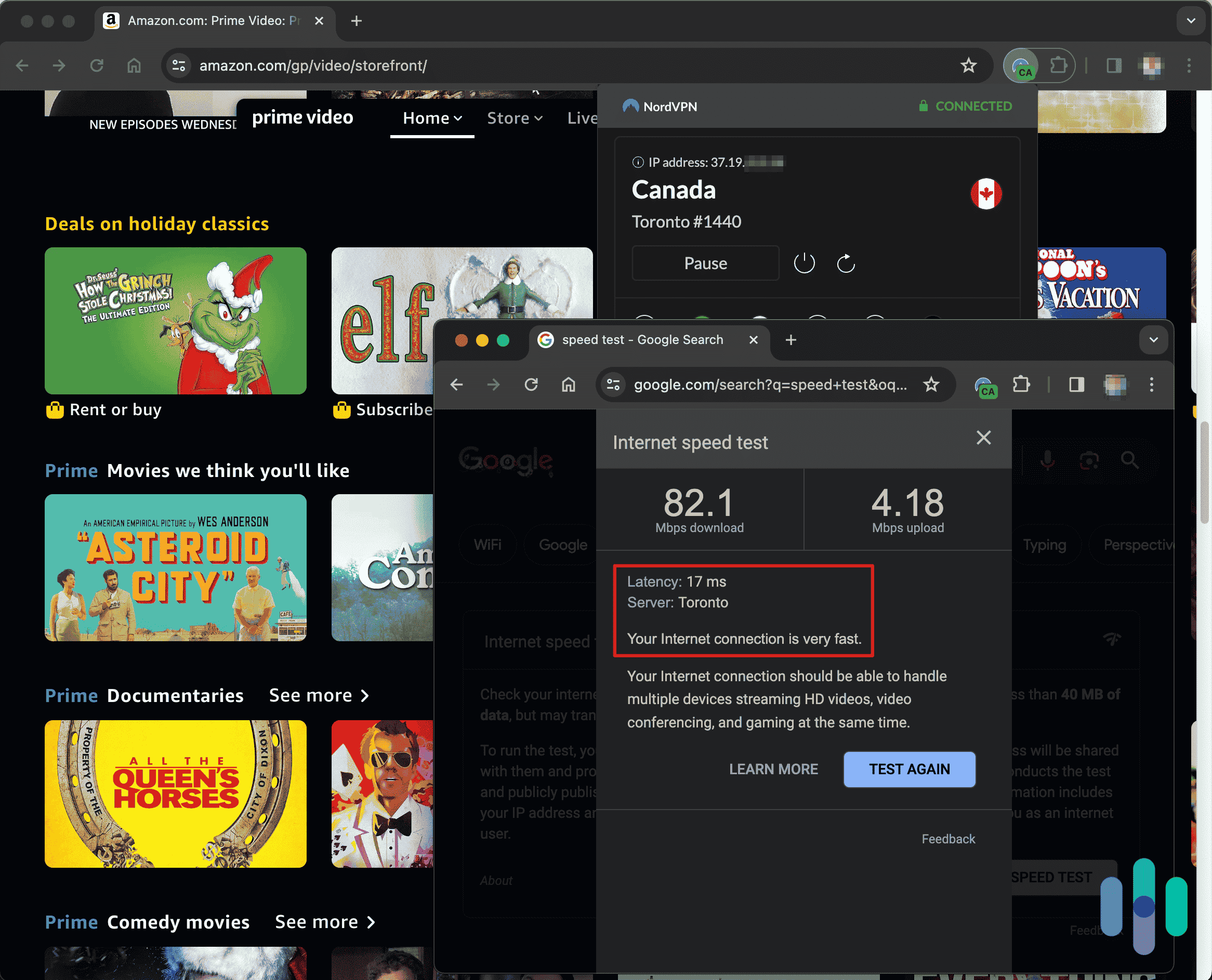Toggle side panel icon in Google window
The width and height of the screenshot is (1212, 980).
point(1076,385)
